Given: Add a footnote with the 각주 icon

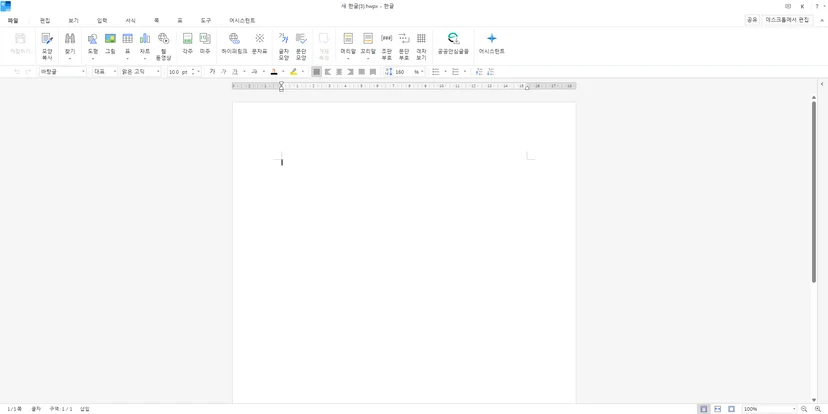Looking at the screenshot, I should (x=187, y=44).
